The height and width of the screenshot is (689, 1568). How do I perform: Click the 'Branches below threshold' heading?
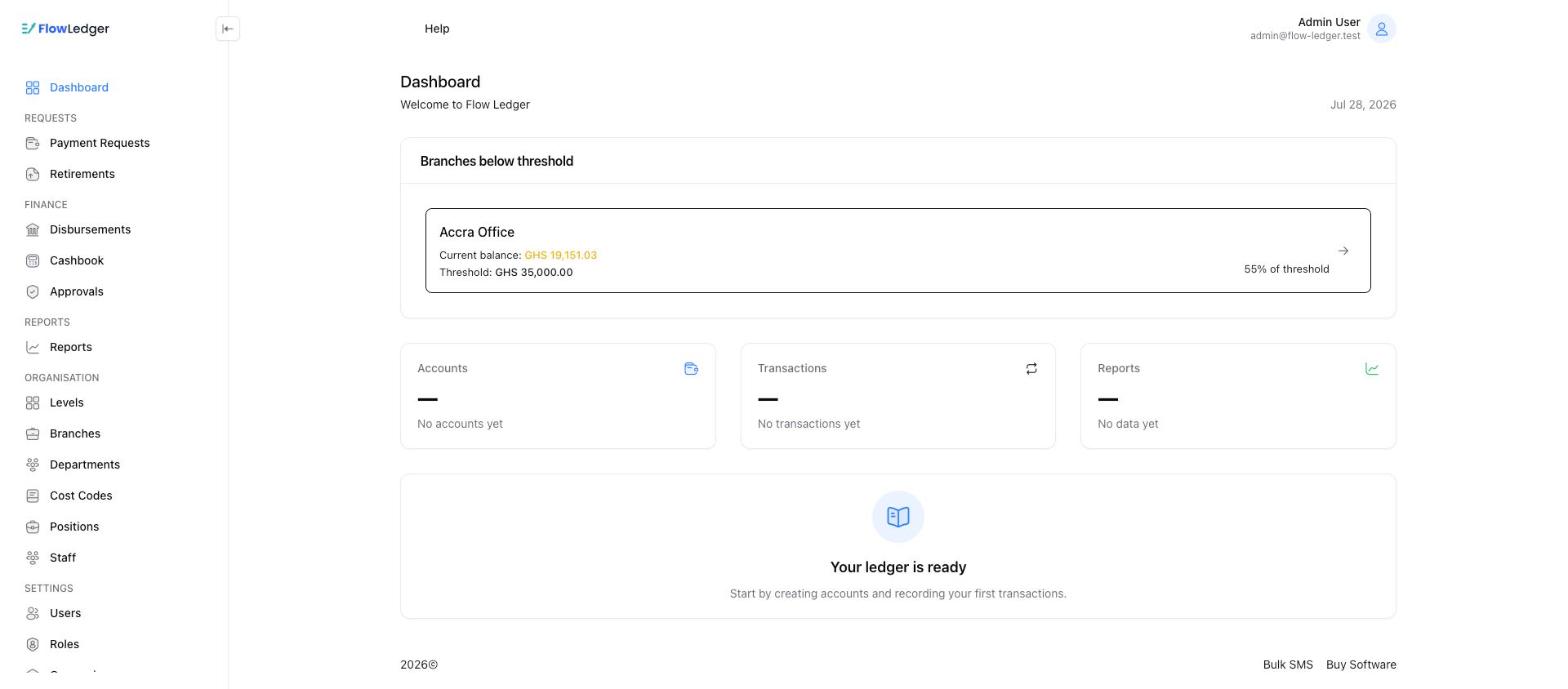tap(496, 161)
